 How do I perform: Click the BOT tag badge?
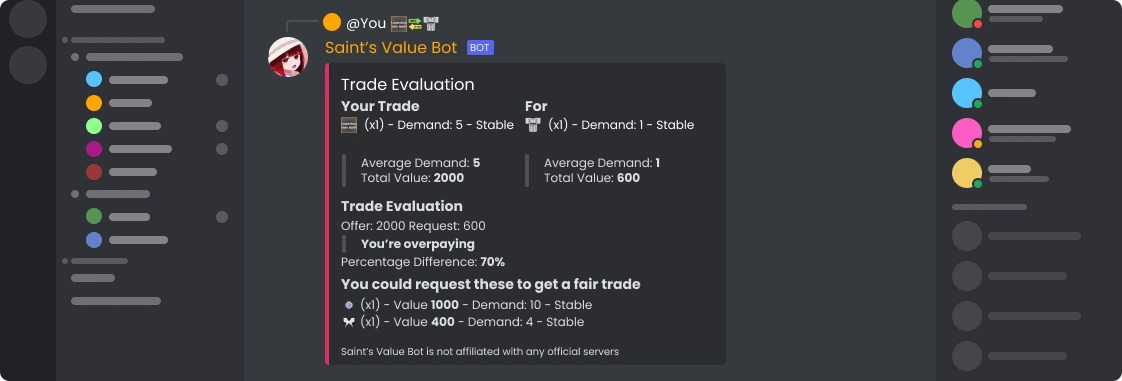point(480,48)
